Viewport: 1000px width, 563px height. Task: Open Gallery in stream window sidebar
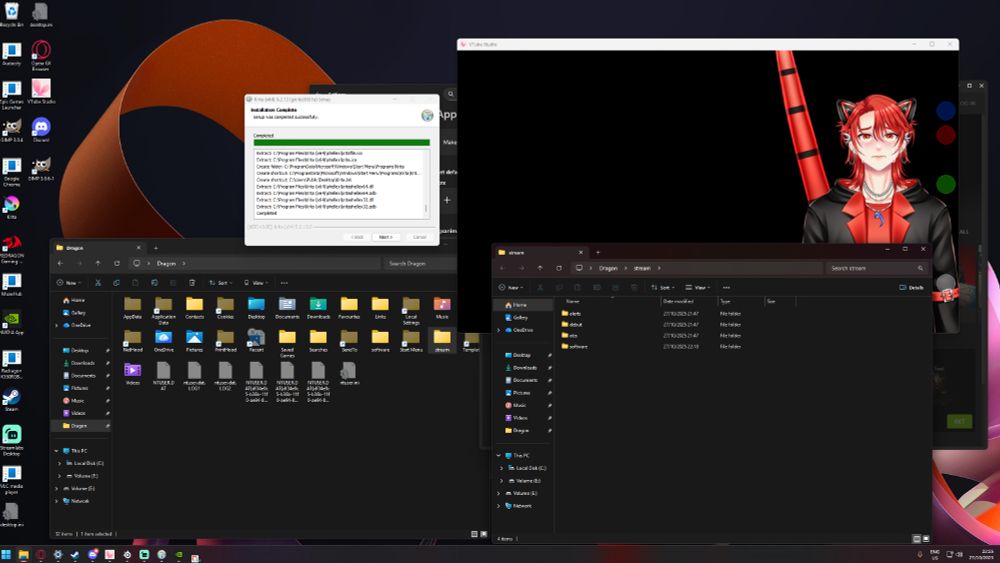(521, 318)
